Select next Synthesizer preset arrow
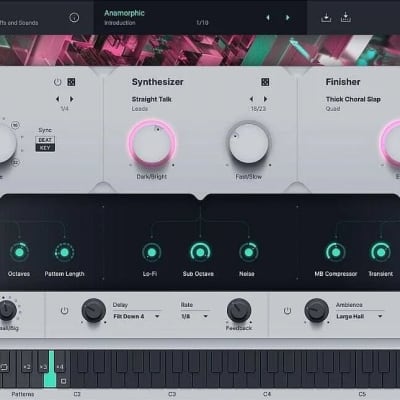 (265, 99)
